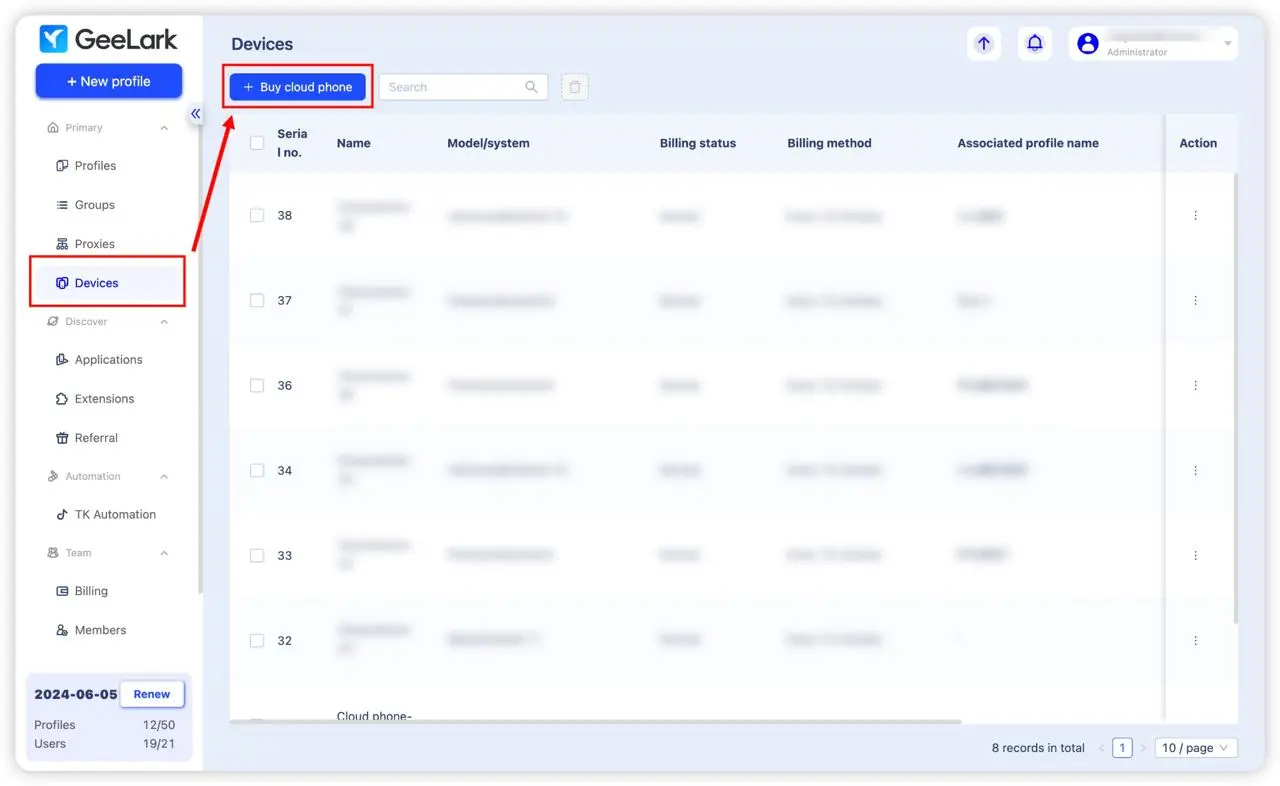Click the trash icon next to search
This screenshot has width=1280, height=786.
(x=575, y=87)
